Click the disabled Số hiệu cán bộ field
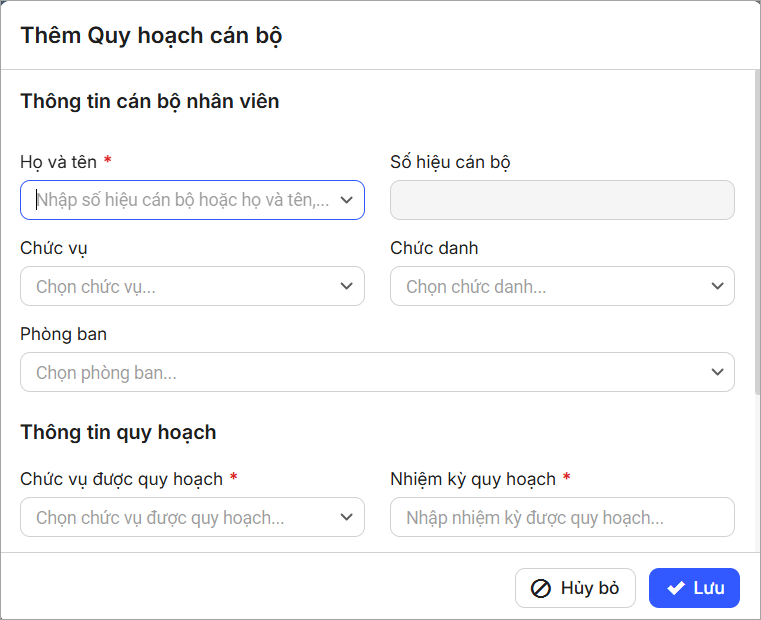Viewport: 761px width, 620px height. pos(562,200)
